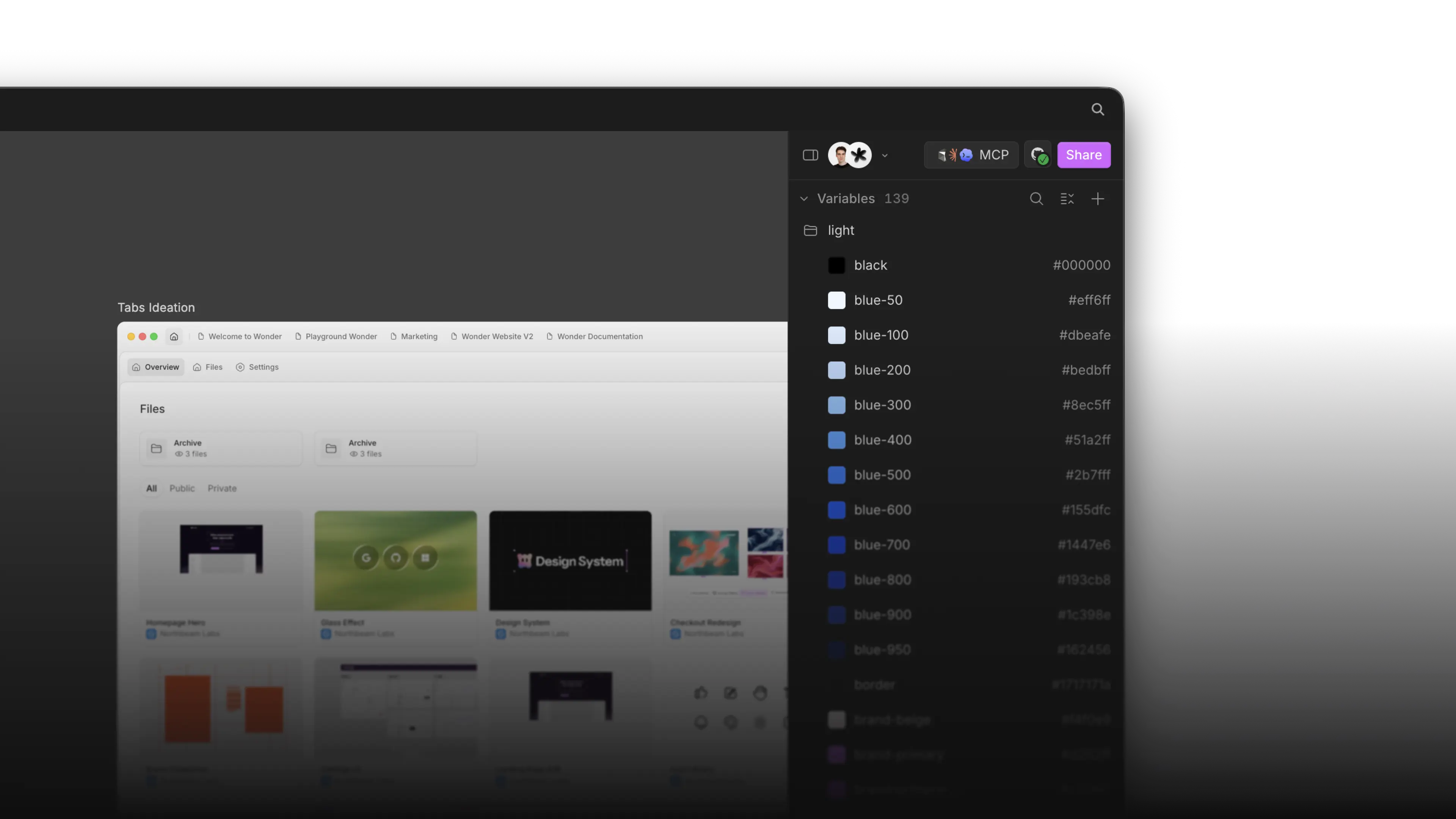Select the blue-700 variable name
The image size is (1456, 819).
882,545
